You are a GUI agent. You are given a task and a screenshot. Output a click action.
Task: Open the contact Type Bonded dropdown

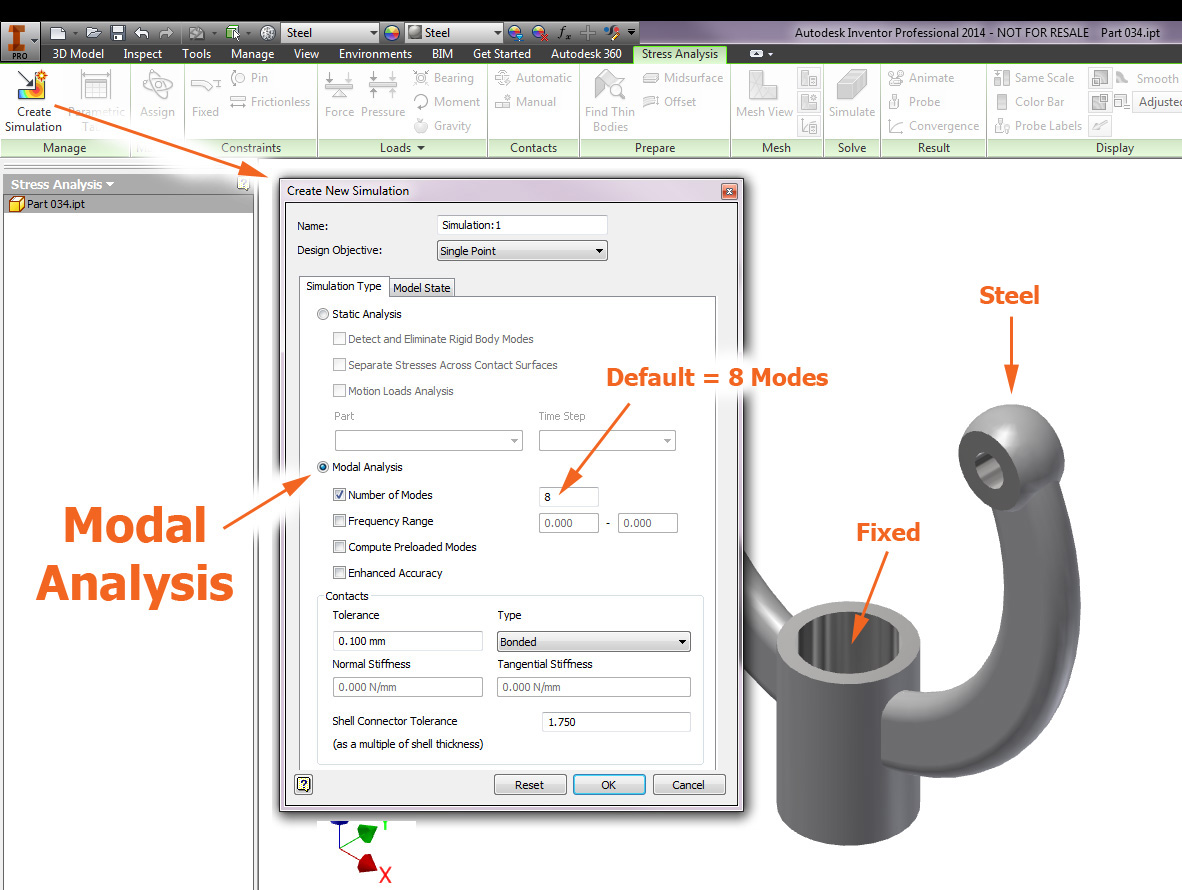593,641
